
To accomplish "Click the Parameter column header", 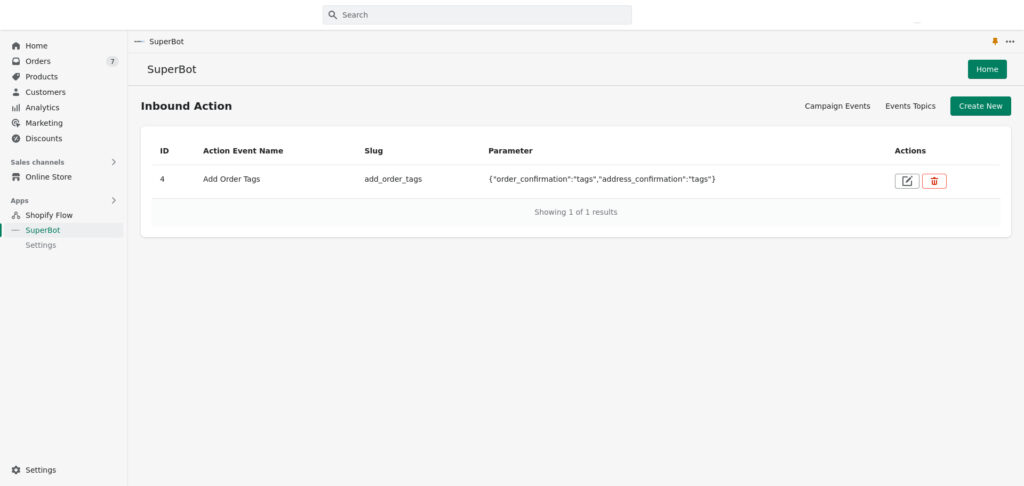I will (x=510, y=151).
